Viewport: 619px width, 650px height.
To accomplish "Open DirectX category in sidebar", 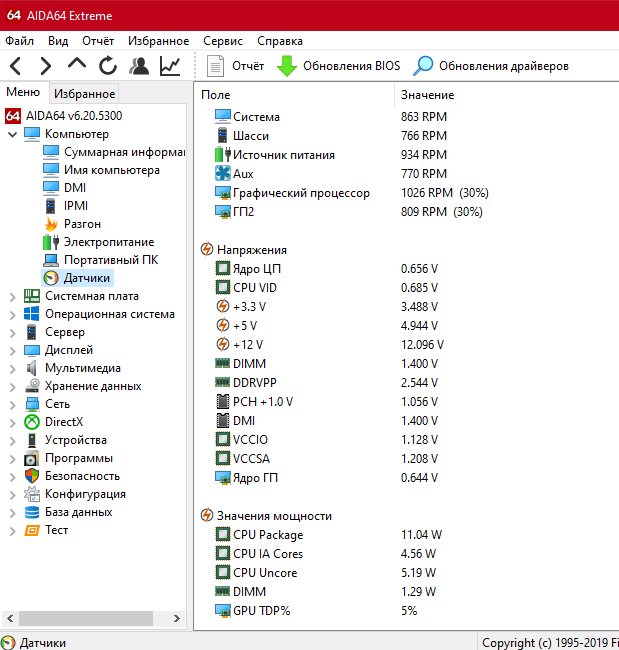I will tap(64, 422).
